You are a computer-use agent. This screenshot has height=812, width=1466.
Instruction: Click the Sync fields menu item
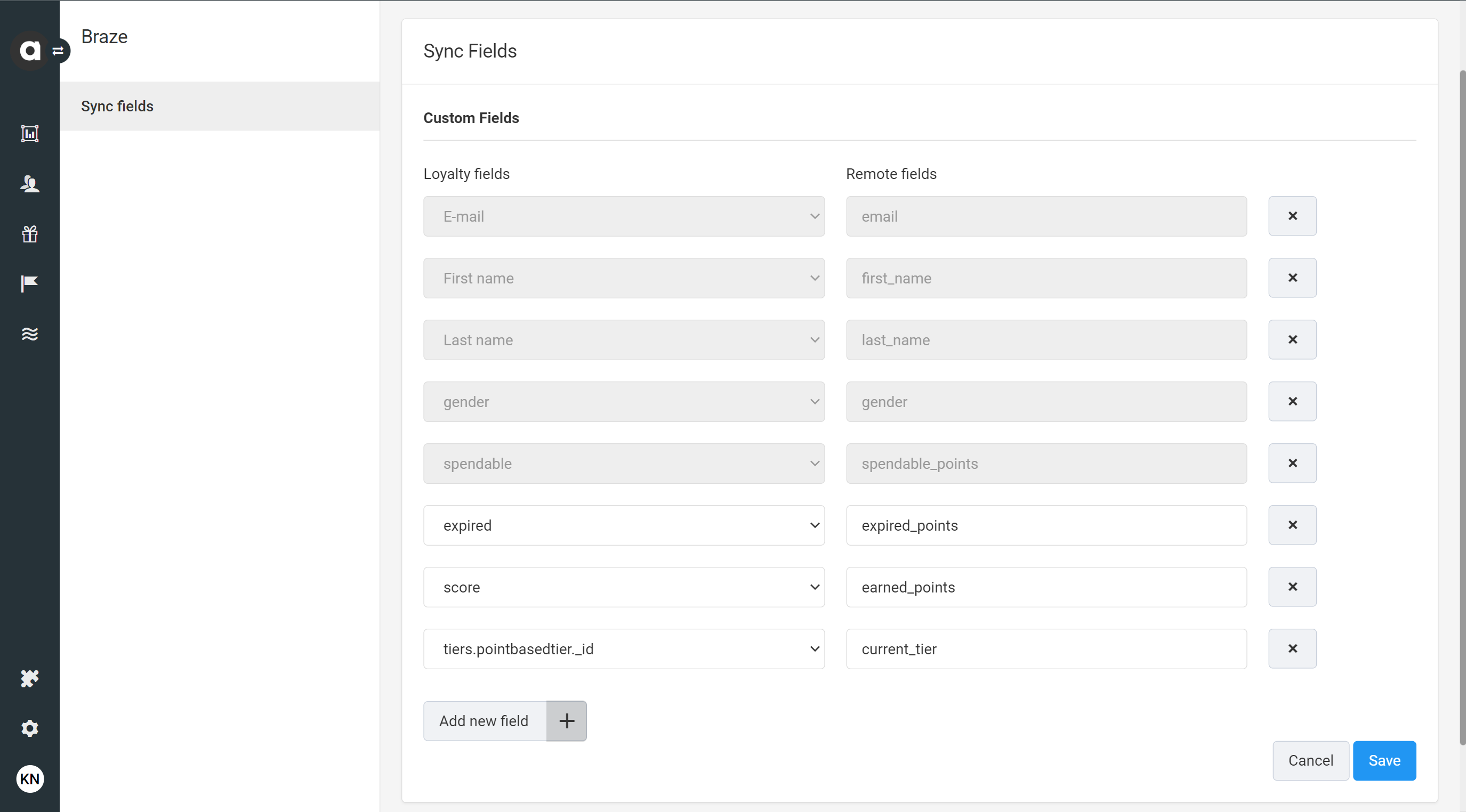coord(117,105)
